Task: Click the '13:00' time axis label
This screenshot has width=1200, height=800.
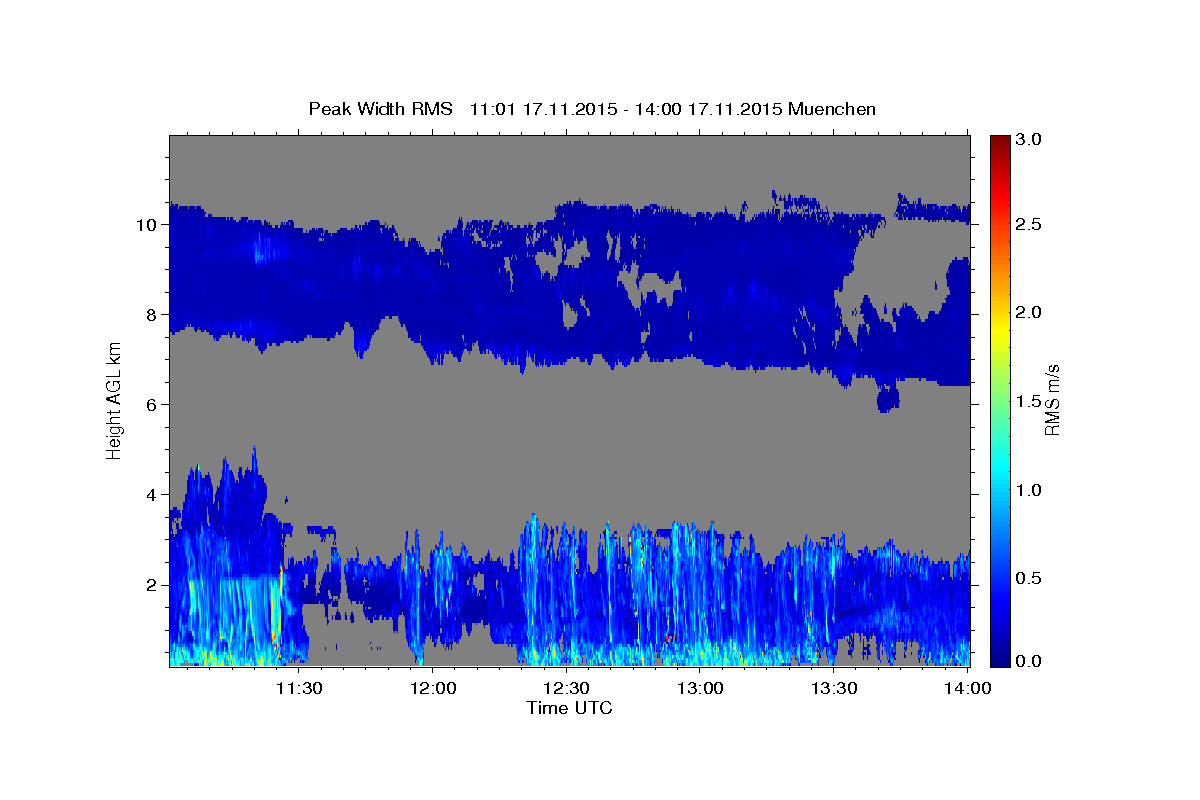Action: [700, 689]
